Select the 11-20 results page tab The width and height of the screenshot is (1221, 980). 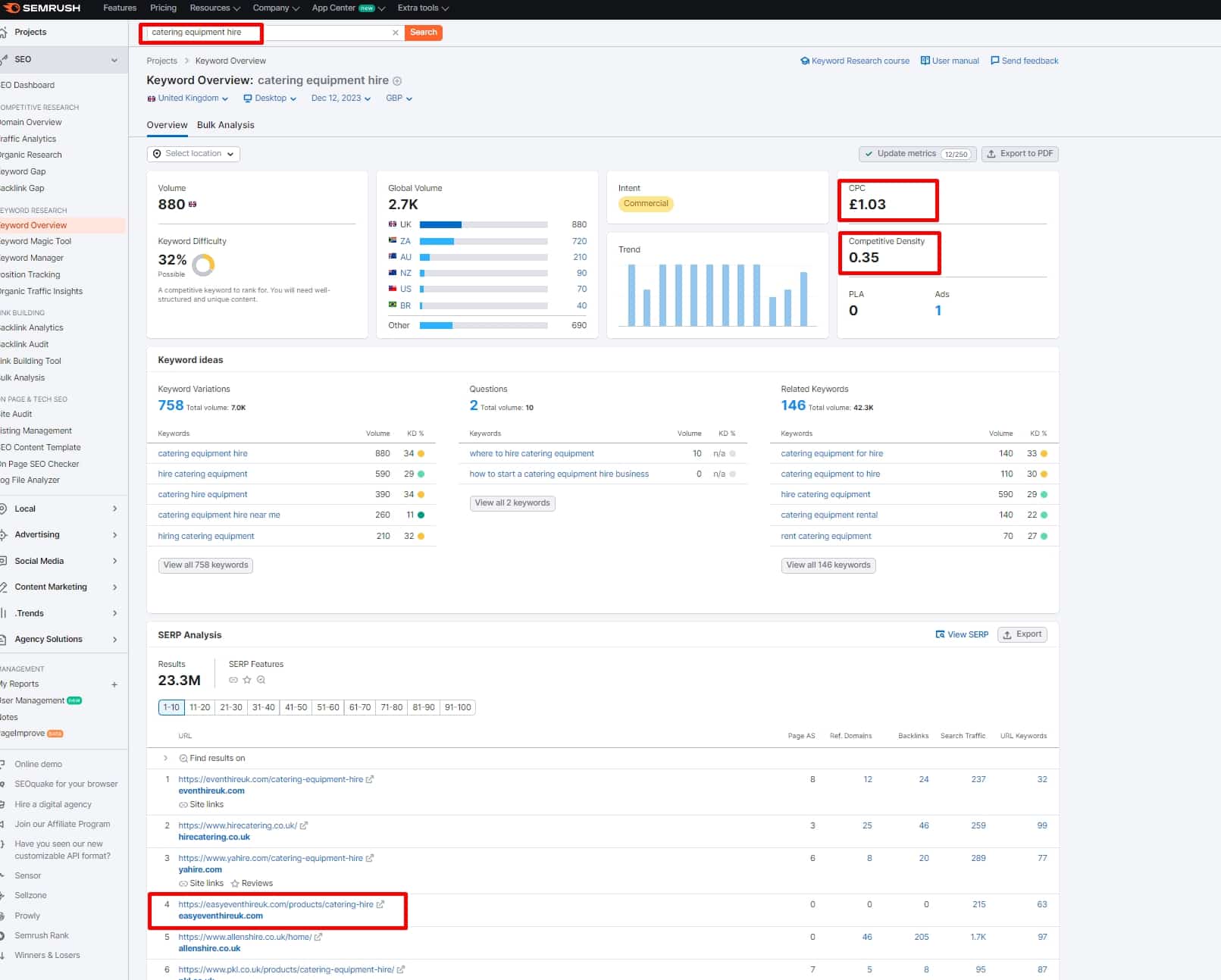(199, 708)
